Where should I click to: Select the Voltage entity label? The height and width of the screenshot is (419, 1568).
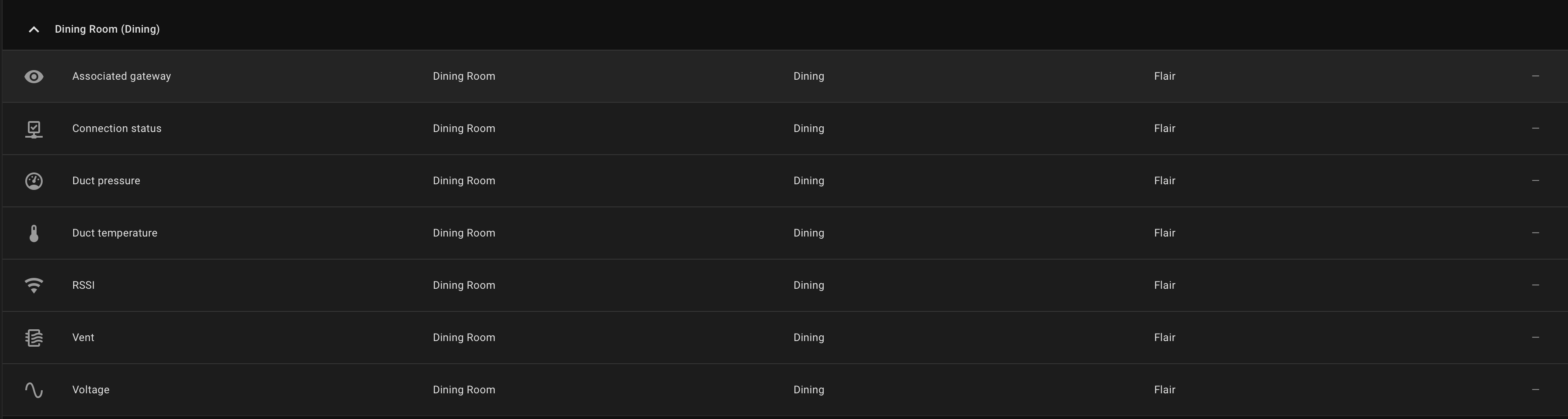91,390
